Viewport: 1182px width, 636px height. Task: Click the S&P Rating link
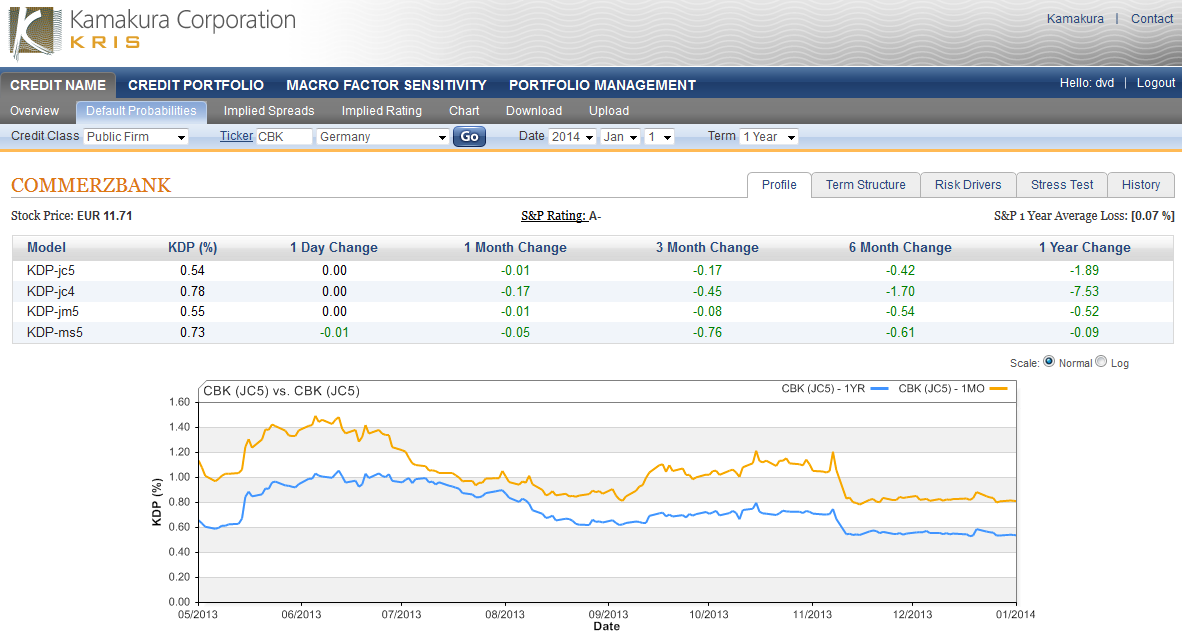click(554, 216)
